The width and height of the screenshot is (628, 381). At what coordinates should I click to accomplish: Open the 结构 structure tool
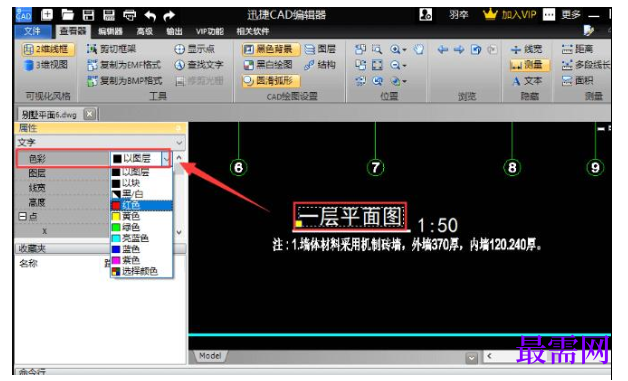pos(320,65)
